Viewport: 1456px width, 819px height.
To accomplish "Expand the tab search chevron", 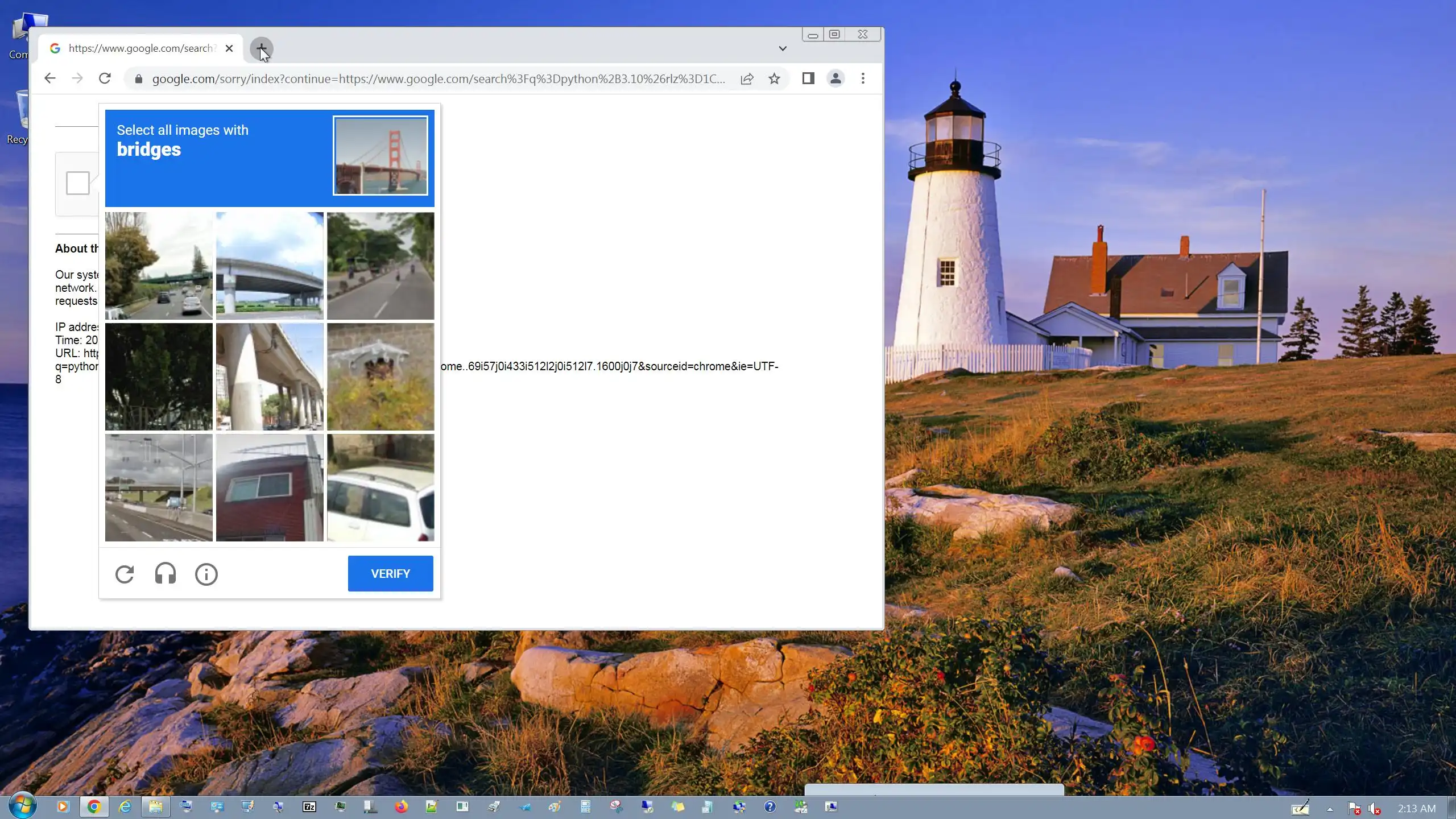I will point(783,48).
